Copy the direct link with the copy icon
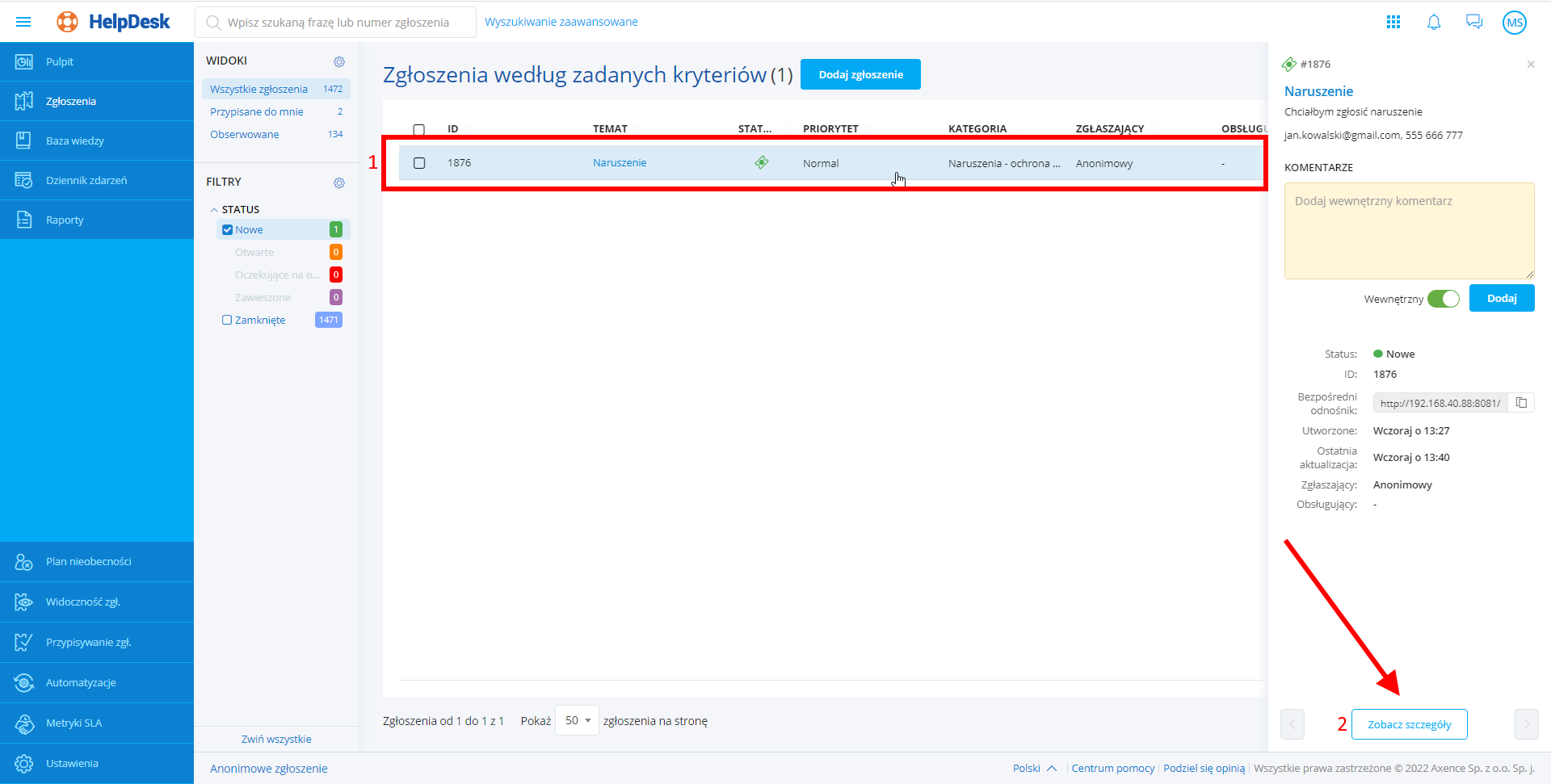 click(1521, 403)
